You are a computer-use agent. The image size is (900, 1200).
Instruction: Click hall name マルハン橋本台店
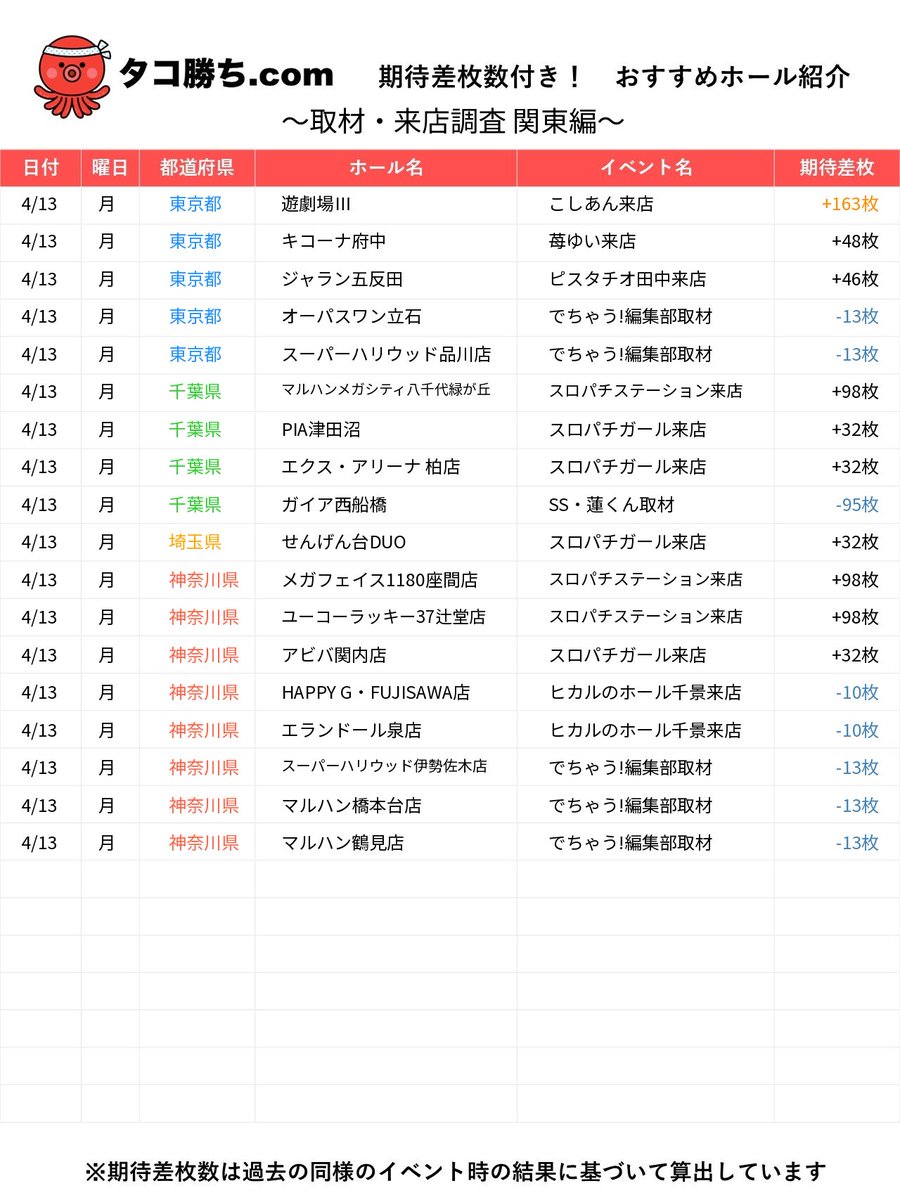(352, 805)
